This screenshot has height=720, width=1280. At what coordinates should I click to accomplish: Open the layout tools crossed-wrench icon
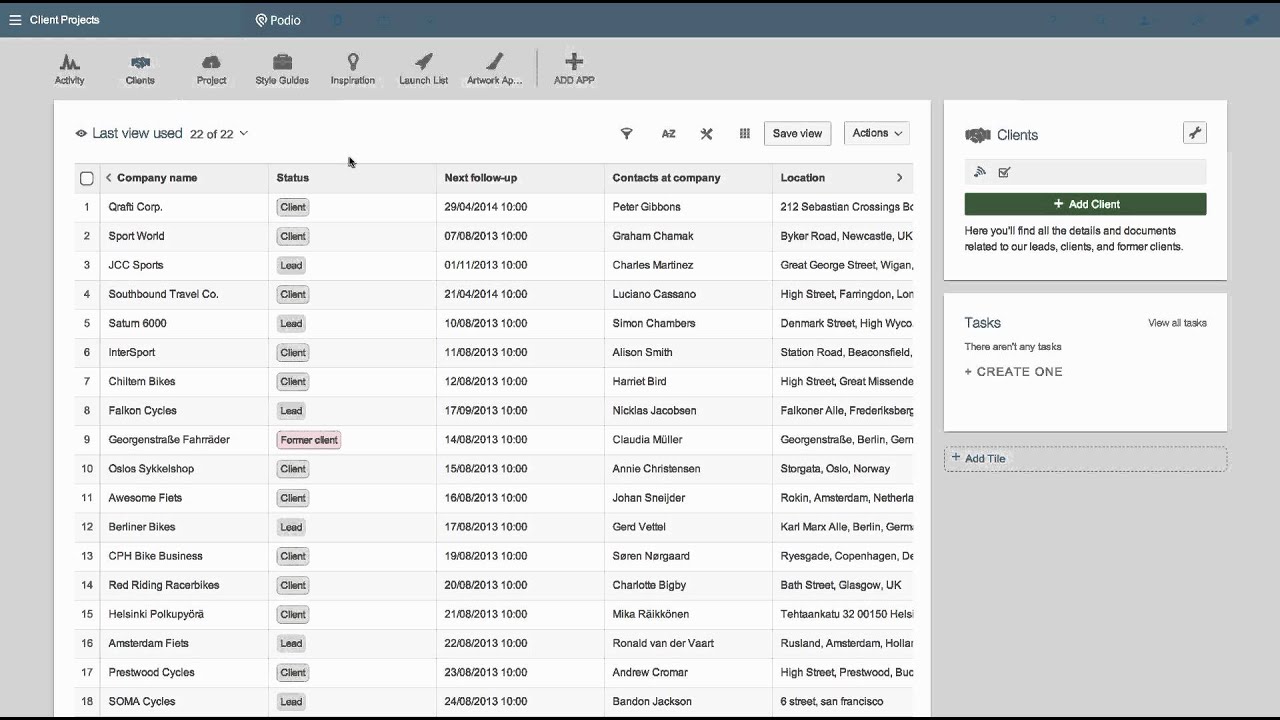coord(706,133)
